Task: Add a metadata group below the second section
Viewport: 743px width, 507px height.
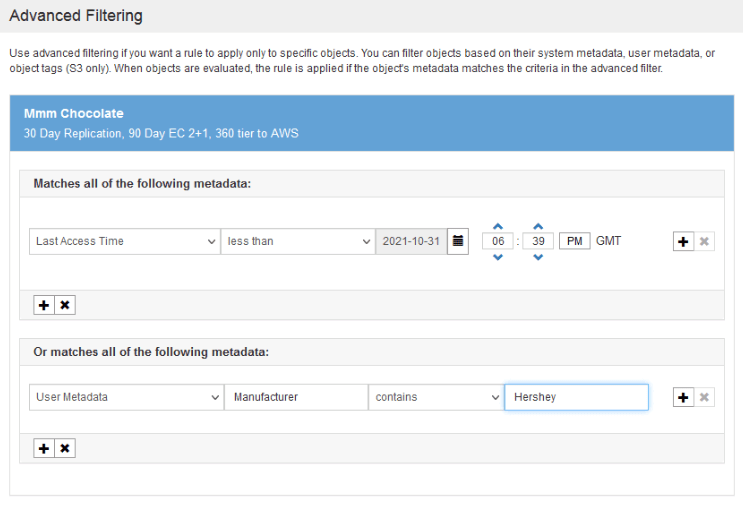Action: point(44,448)
